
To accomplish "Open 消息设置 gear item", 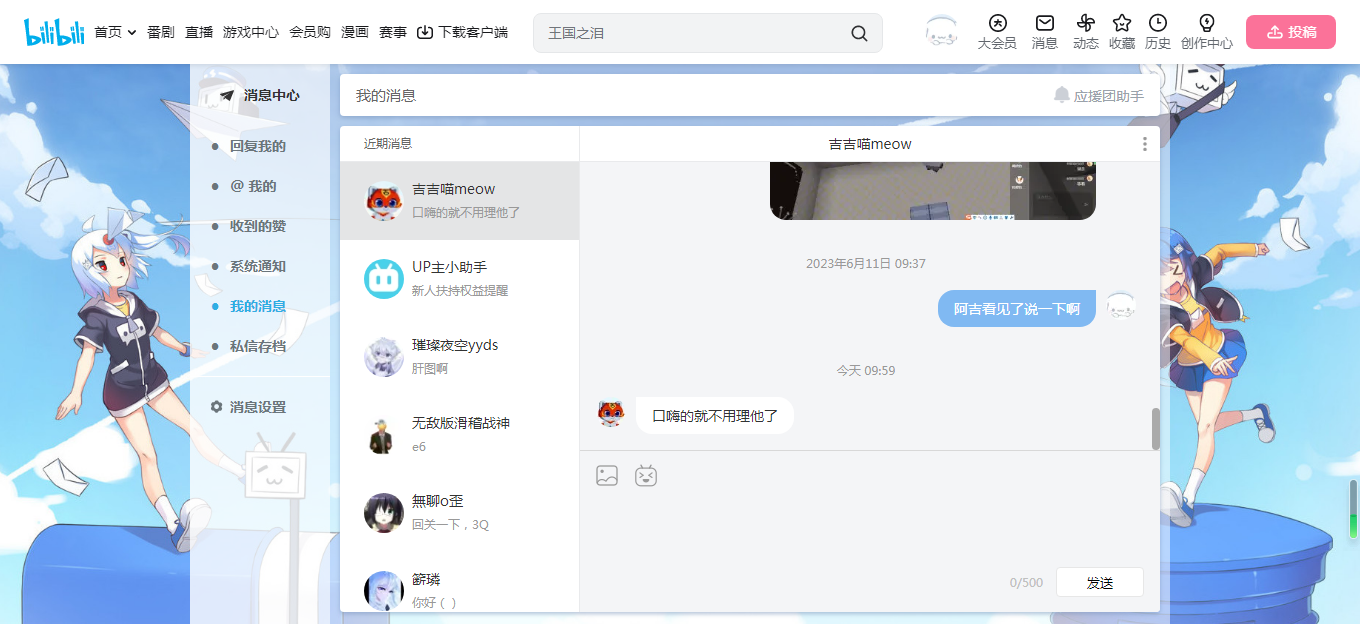I will (248, 407).
